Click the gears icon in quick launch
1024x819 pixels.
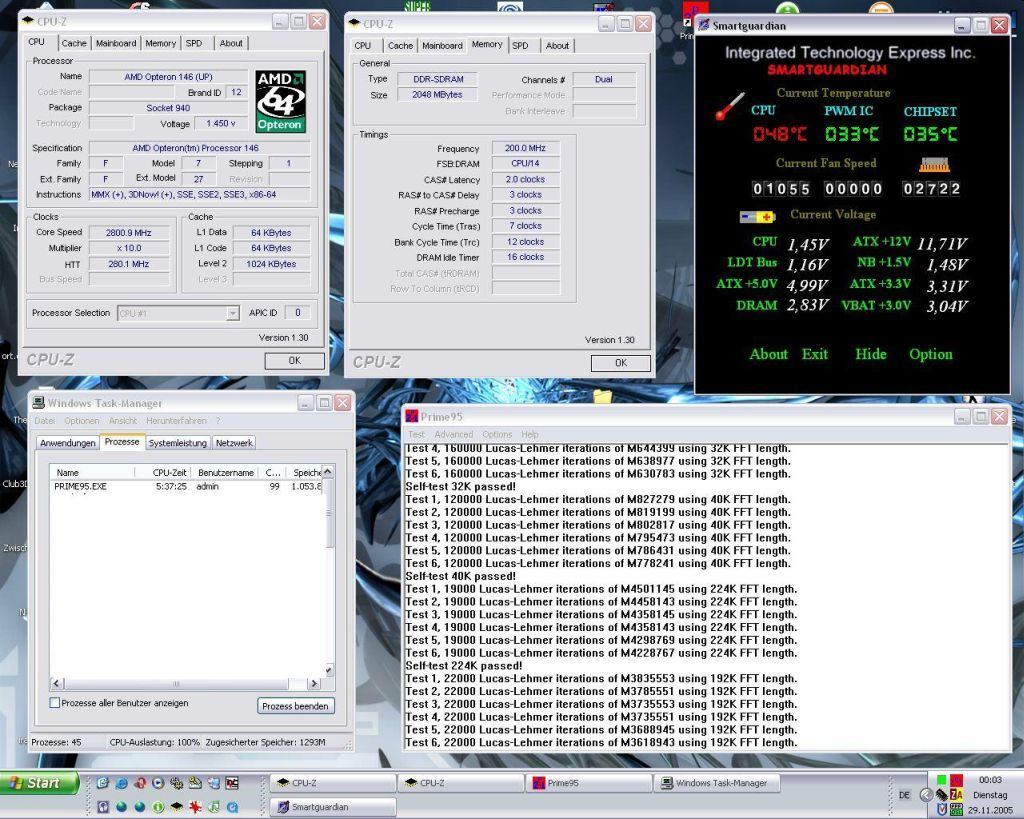pyautogui.click(x=176, y=782)
